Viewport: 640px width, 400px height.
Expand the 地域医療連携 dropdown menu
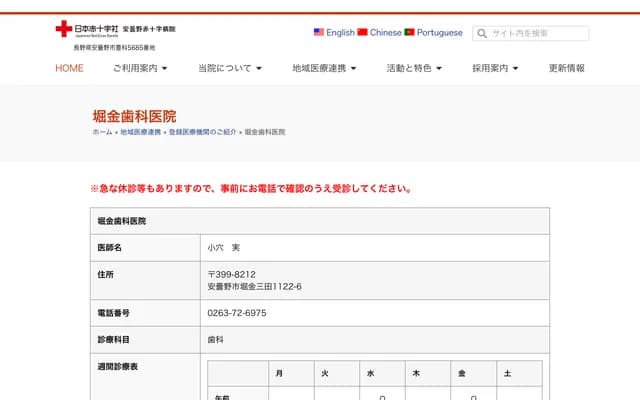tap(324, 68)
